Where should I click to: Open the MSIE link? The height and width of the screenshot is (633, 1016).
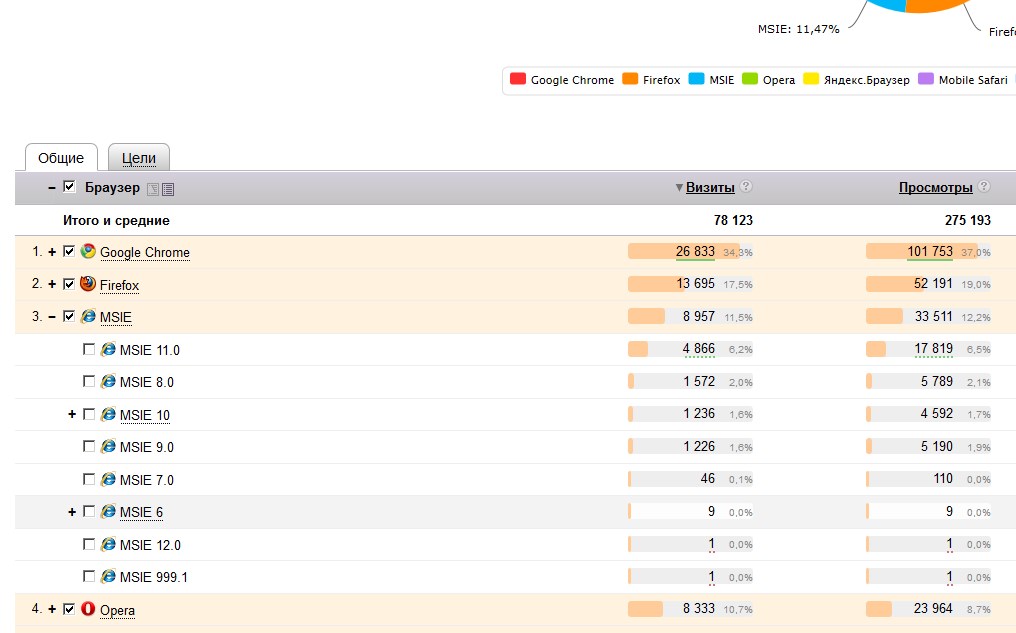[115, 317]
